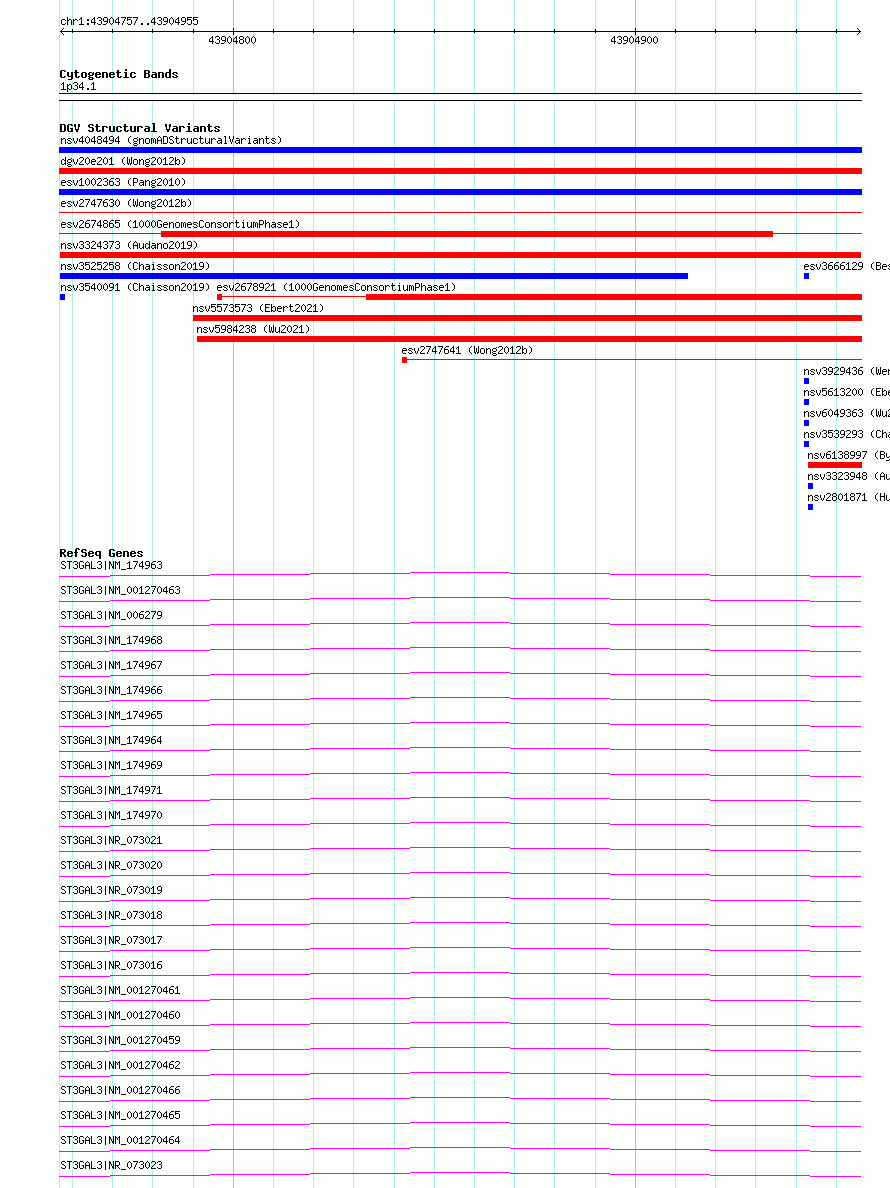
Task: Open variant nsv6049363 label
Action: click(846, 414)
